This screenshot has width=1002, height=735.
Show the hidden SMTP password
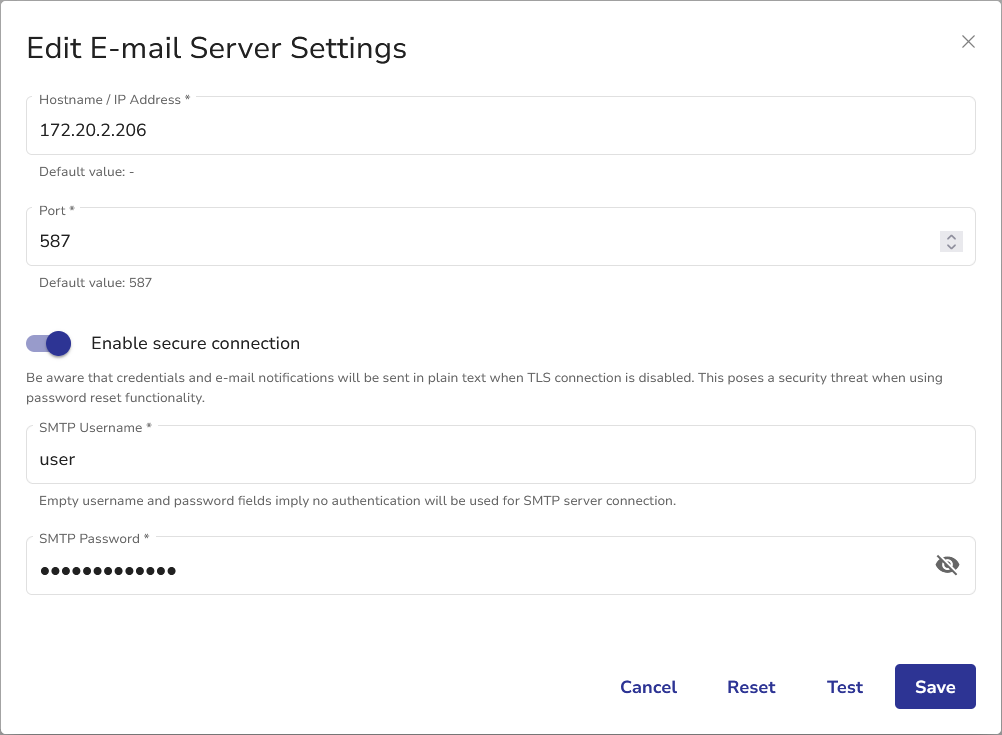point(946,566)
